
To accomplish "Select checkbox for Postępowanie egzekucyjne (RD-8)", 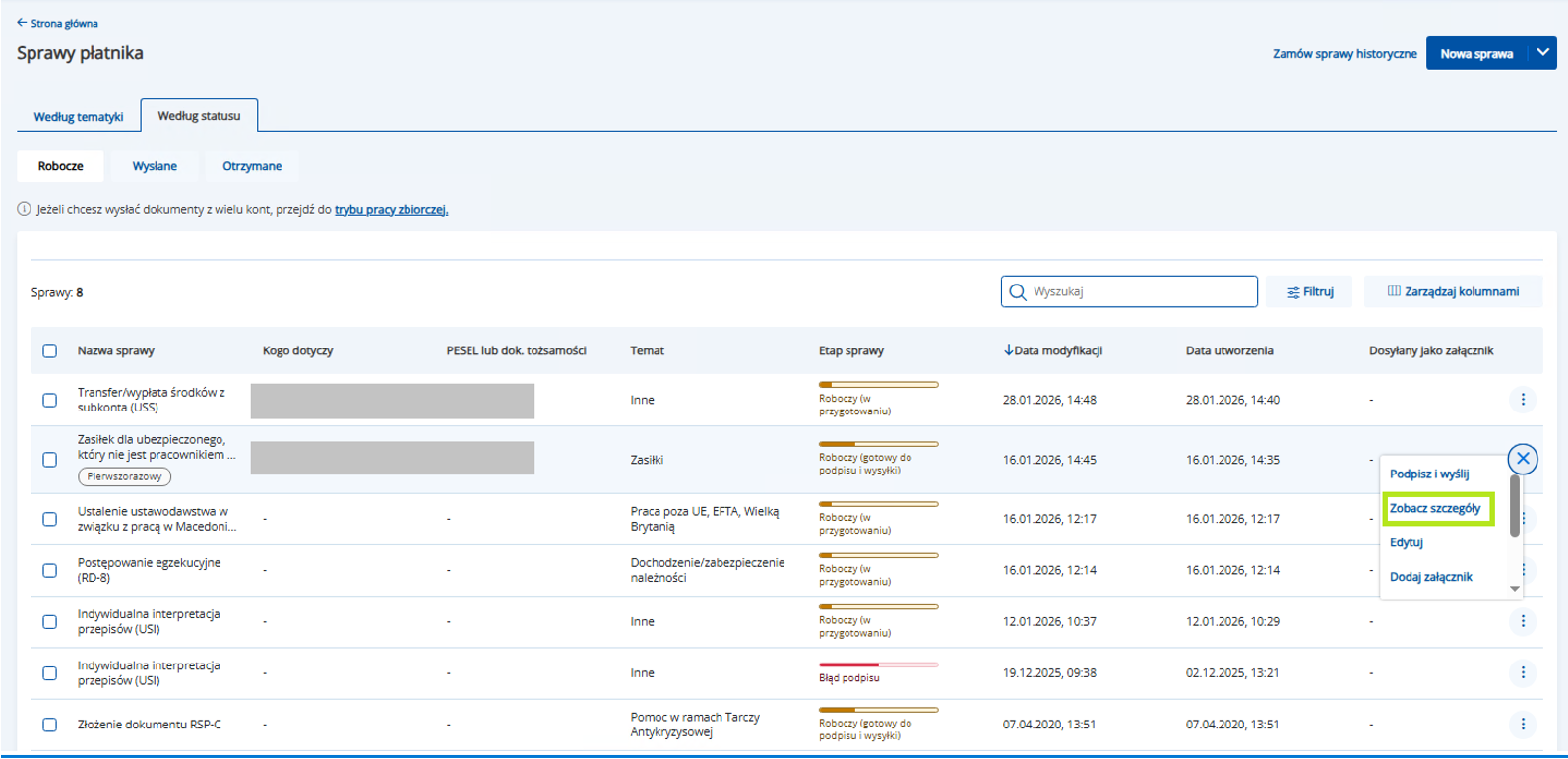I will click(x=50, y=571).
